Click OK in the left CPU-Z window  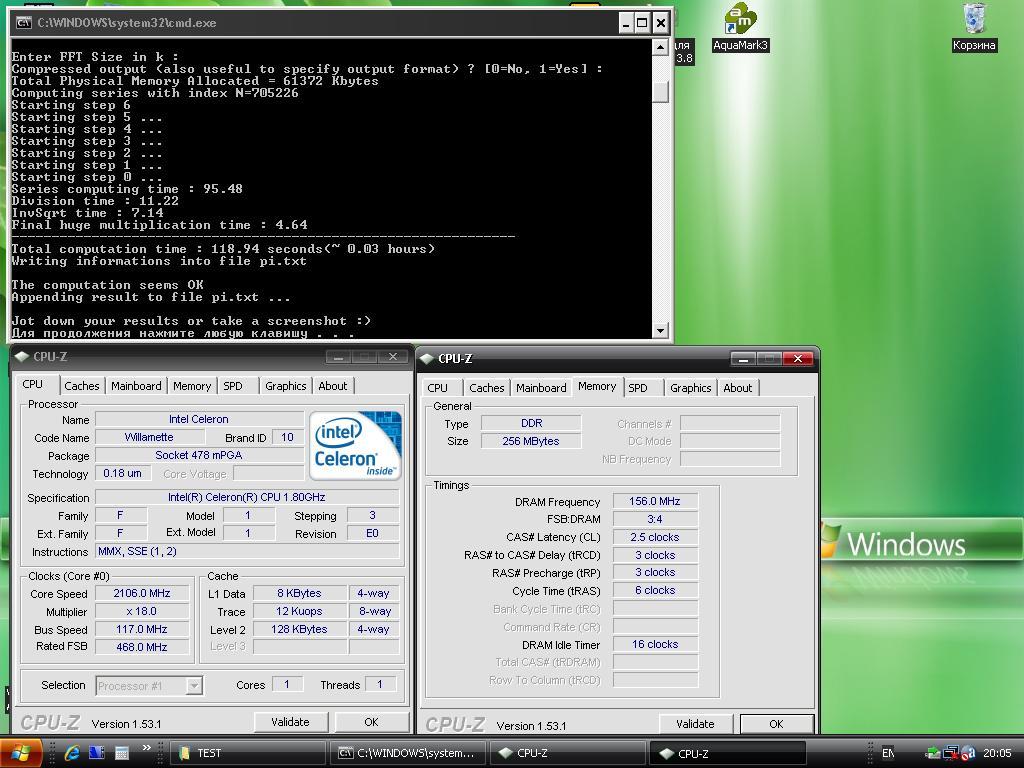372,722
